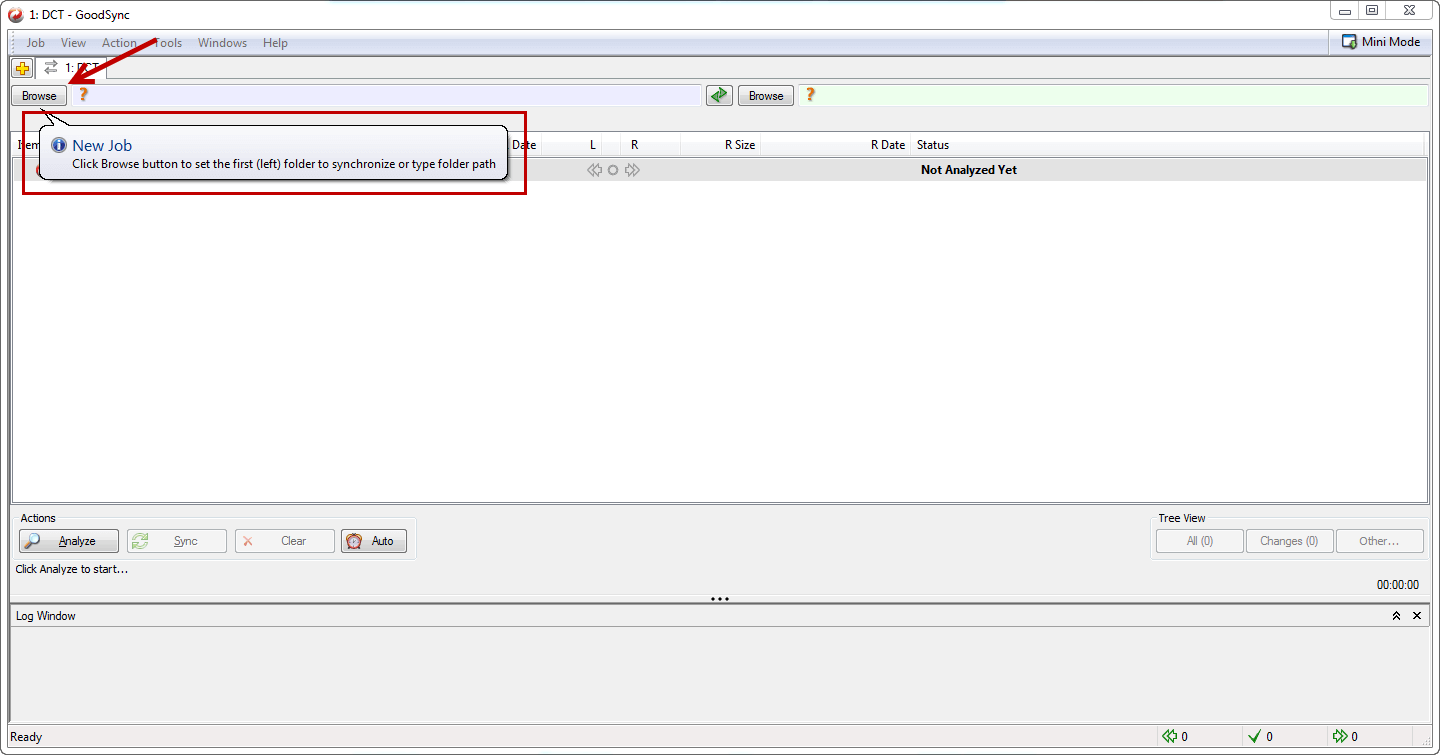Click the left folder question mark icon
The width and height of the screenshot is (1440, 755).
[x=84, y=95]
